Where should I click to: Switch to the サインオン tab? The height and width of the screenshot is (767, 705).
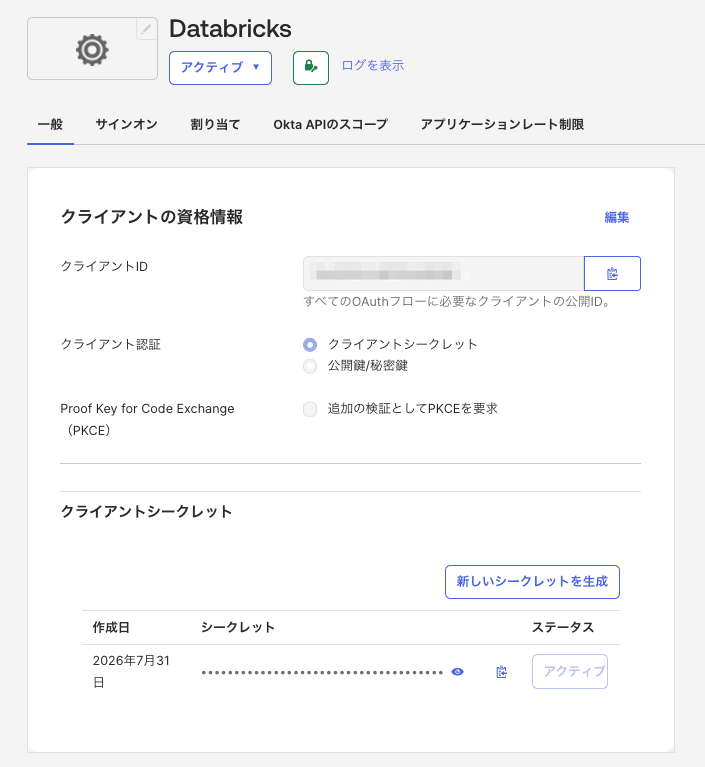click(x=126, y=124)
